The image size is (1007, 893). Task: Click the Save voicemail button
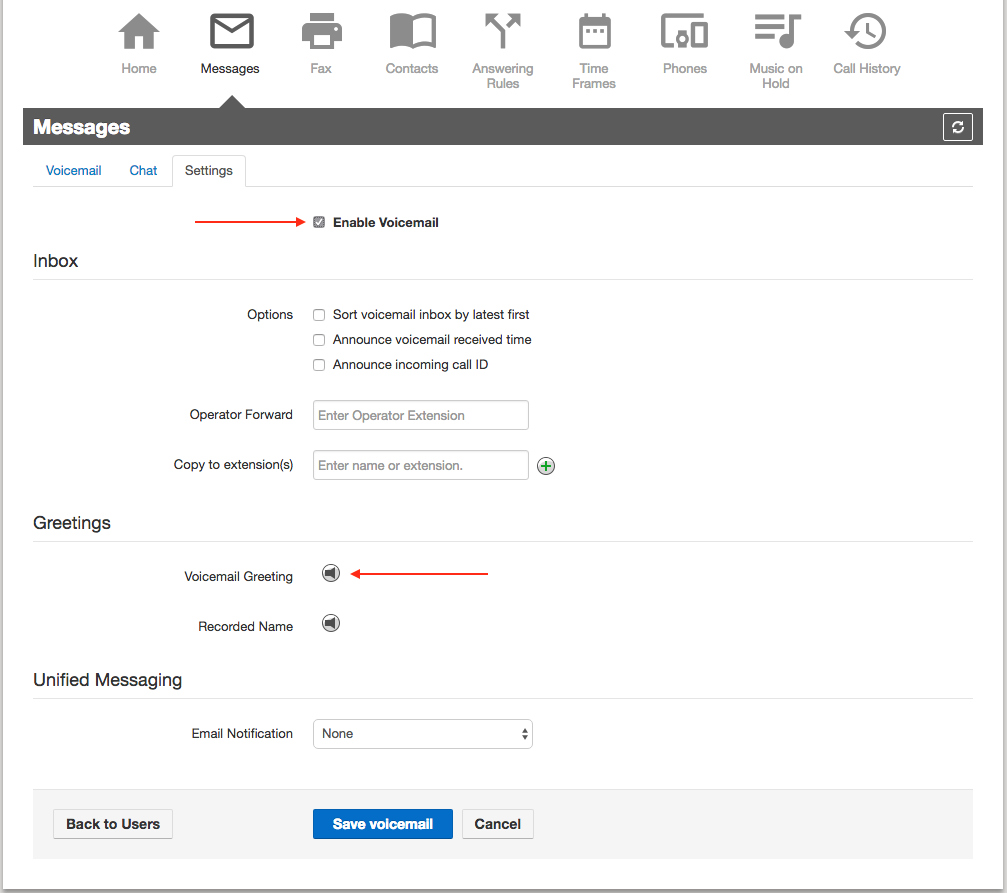(x=382, y=824)
